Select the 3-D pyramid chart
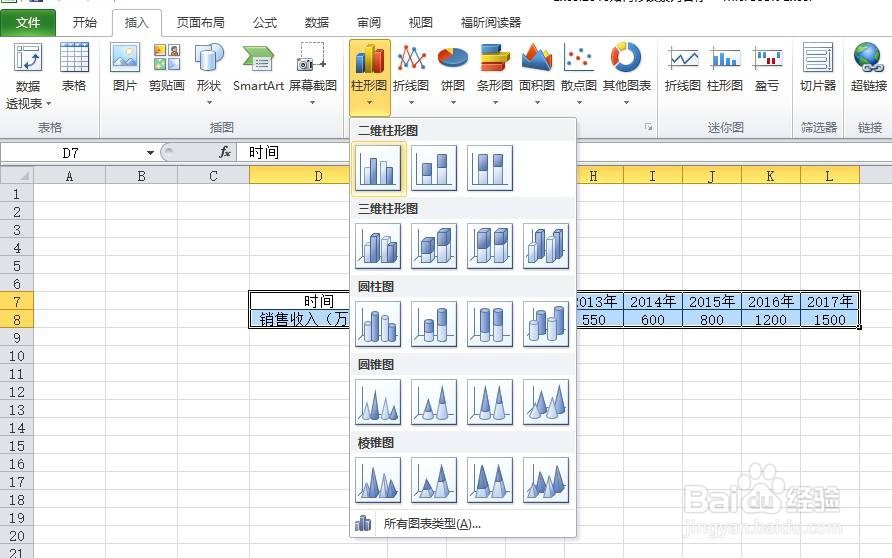 [546, 480]
